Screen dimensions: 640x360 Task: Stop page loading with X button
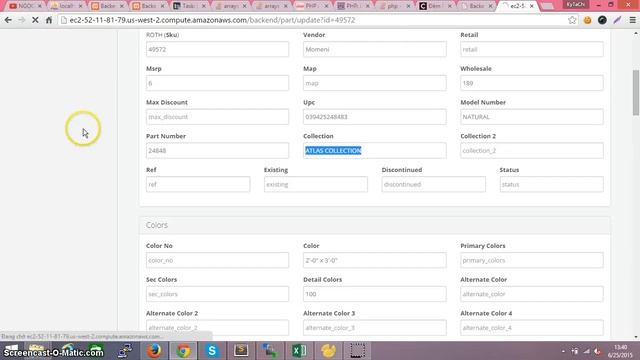35,20
